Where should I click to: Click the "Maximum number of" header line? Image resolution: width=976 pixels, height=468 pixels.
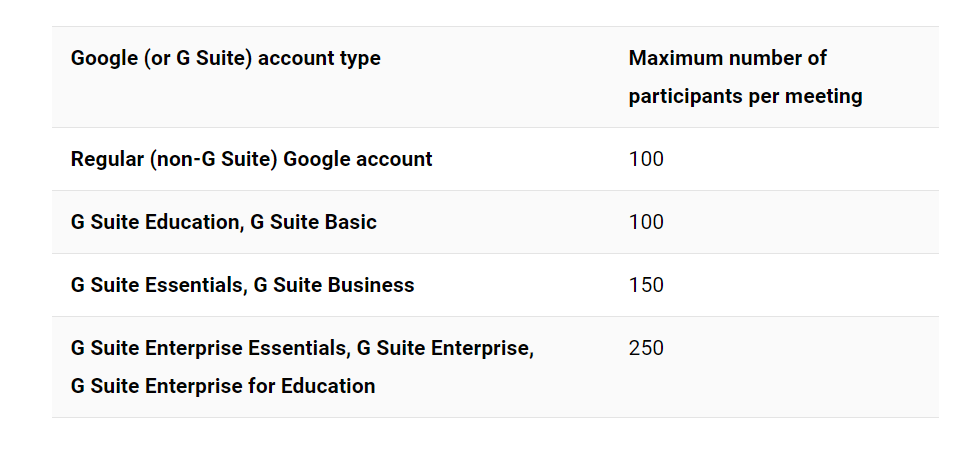coord(727,59)
